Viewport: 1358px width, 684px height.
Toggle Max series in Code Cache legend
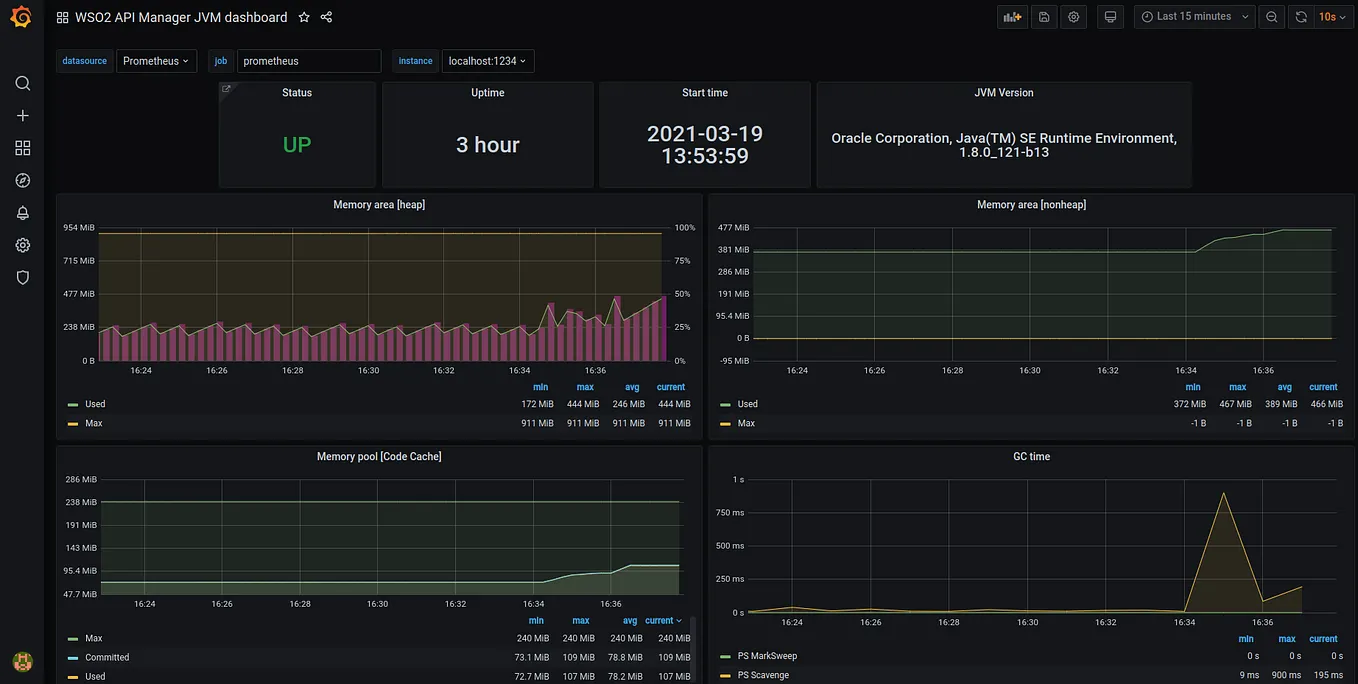(x=94, y=638)
